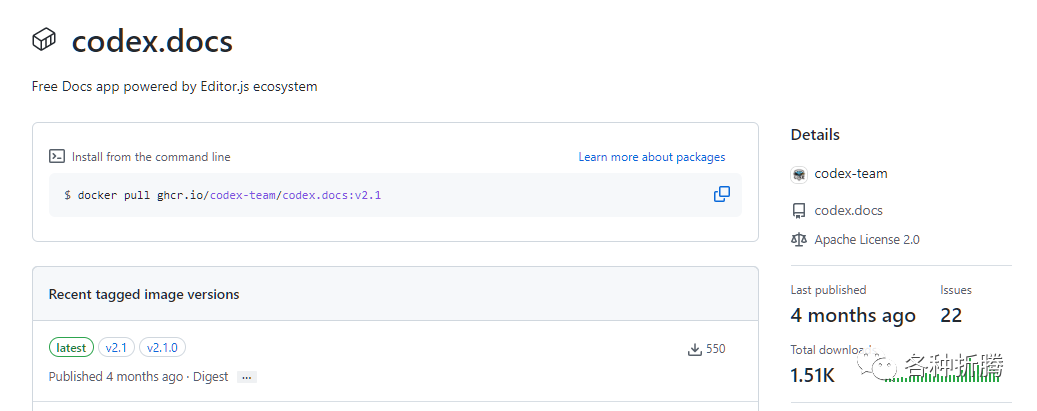The image size is (1037, 411).
Task: Click the 'codex.docs' page title
Action: pyautogui.click(x=152, y=41)
